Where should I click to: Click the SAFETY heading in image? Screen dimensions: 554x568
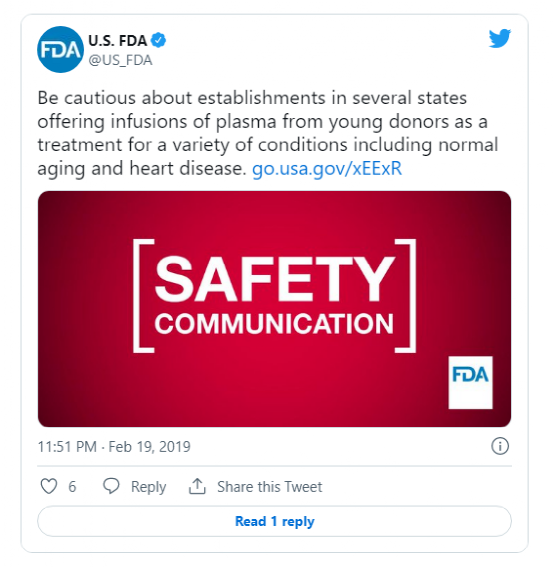274,279
